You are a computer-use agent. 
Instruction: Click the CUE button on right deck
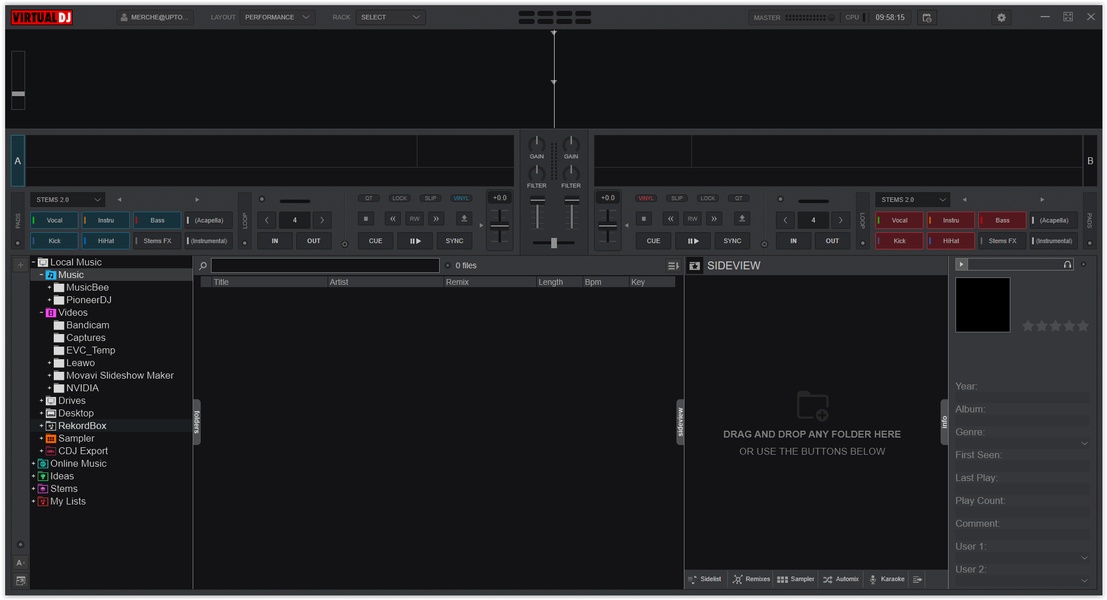point(653,241)
